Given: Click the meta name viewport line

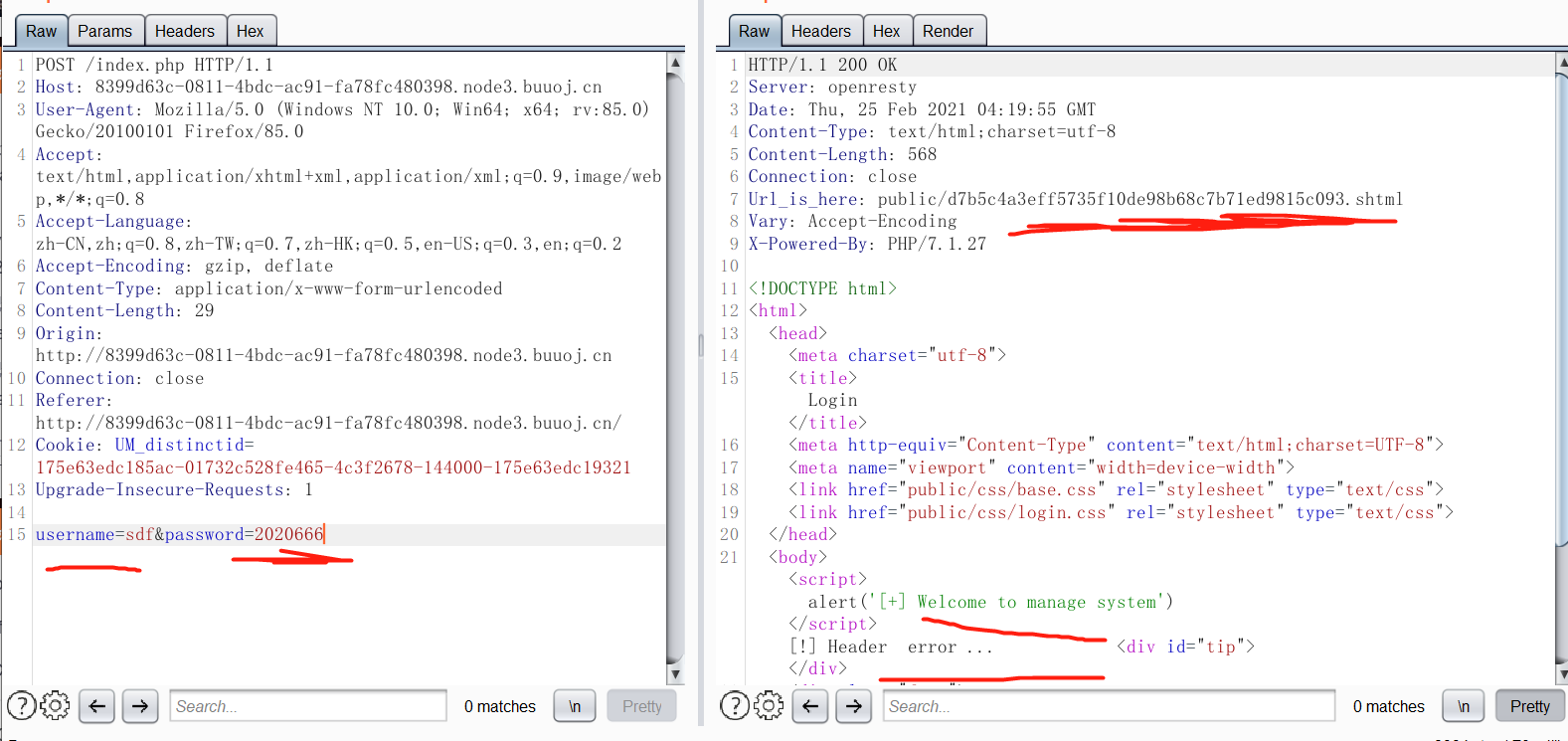Looking at the screenshot, I should (1042, 467).
